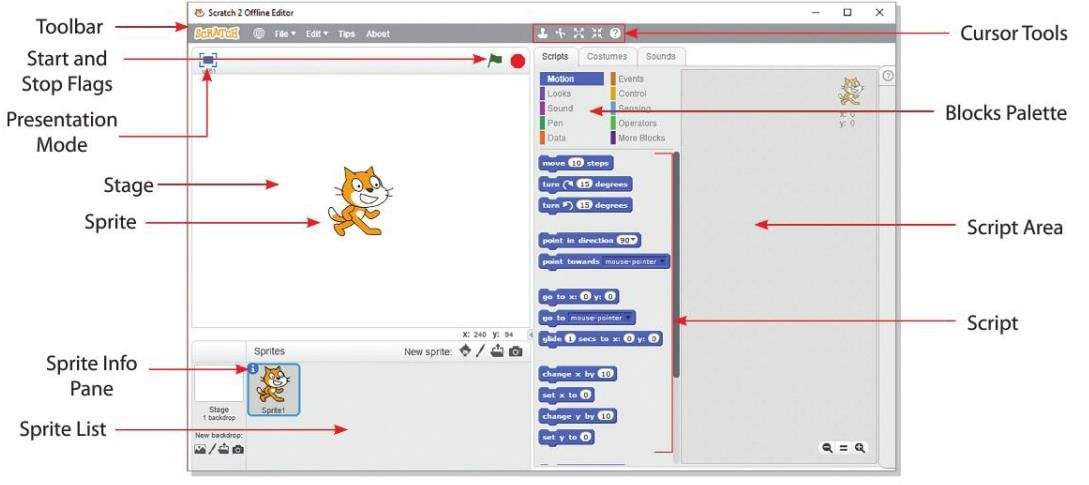Take new backdrop from camera
The width and height of the screenshot is (1089, 485).
tap(238, 450)
